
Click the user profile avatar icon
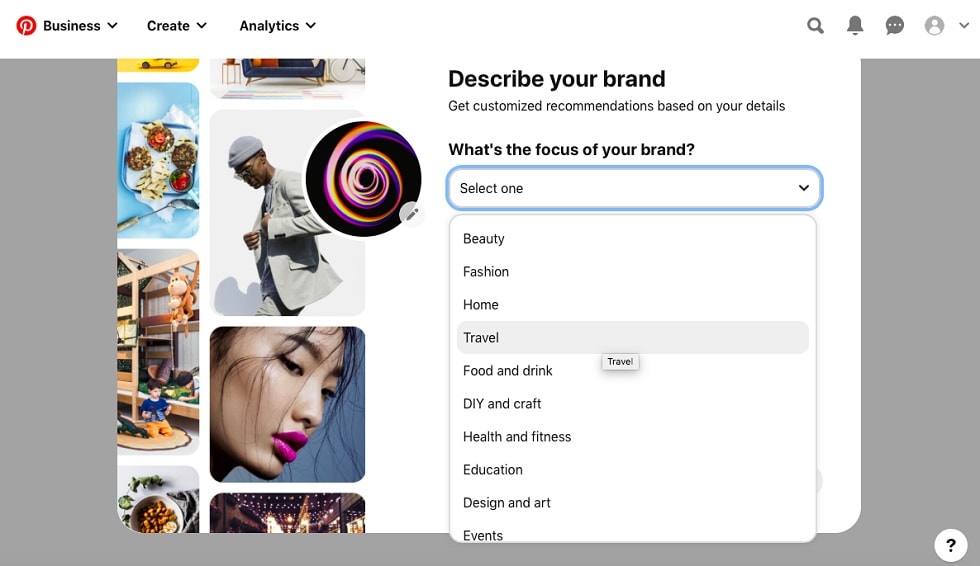coord(934,26)
